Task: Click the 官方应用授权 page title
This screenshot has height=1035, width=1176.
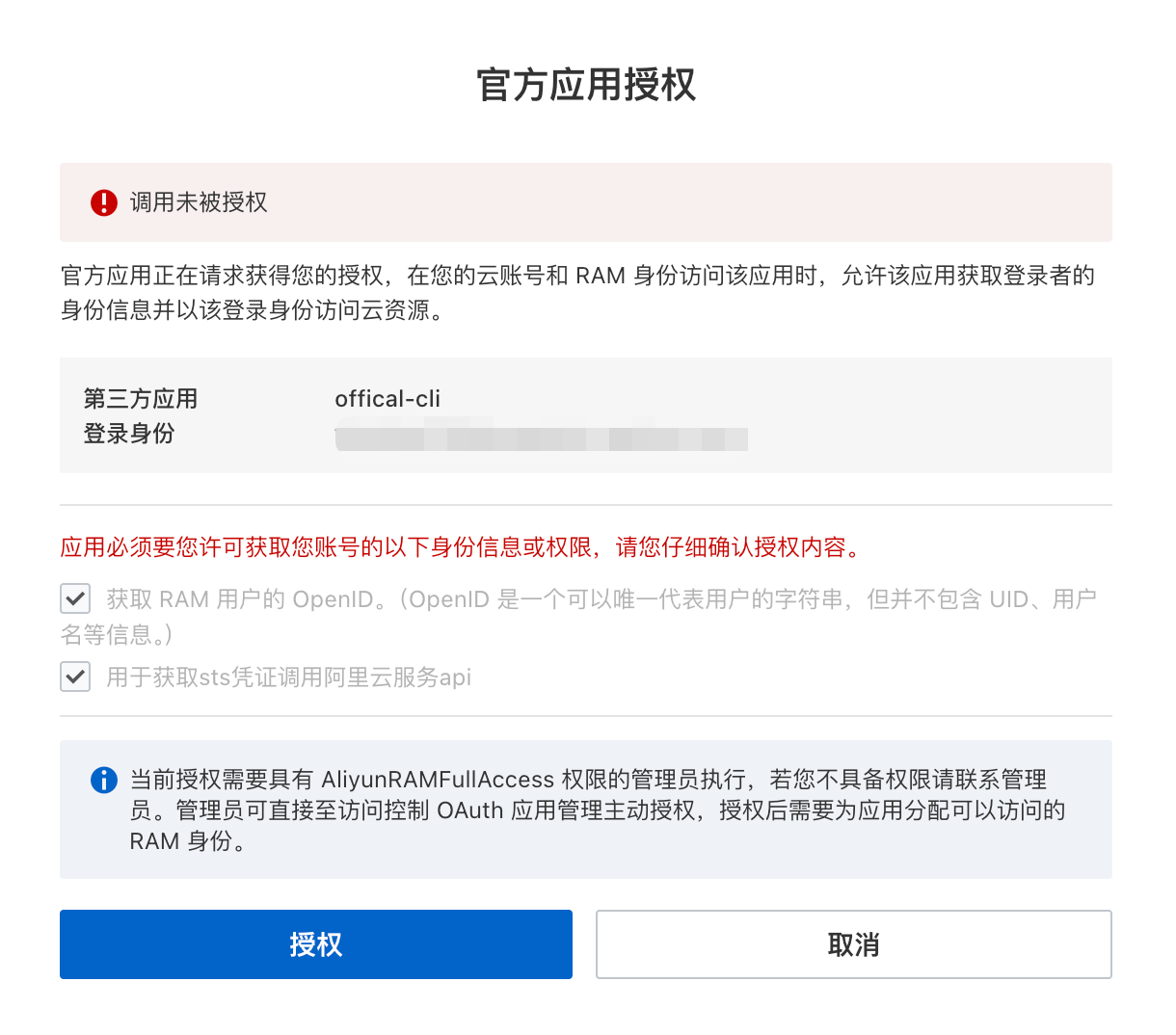Action: click(588, 86)
